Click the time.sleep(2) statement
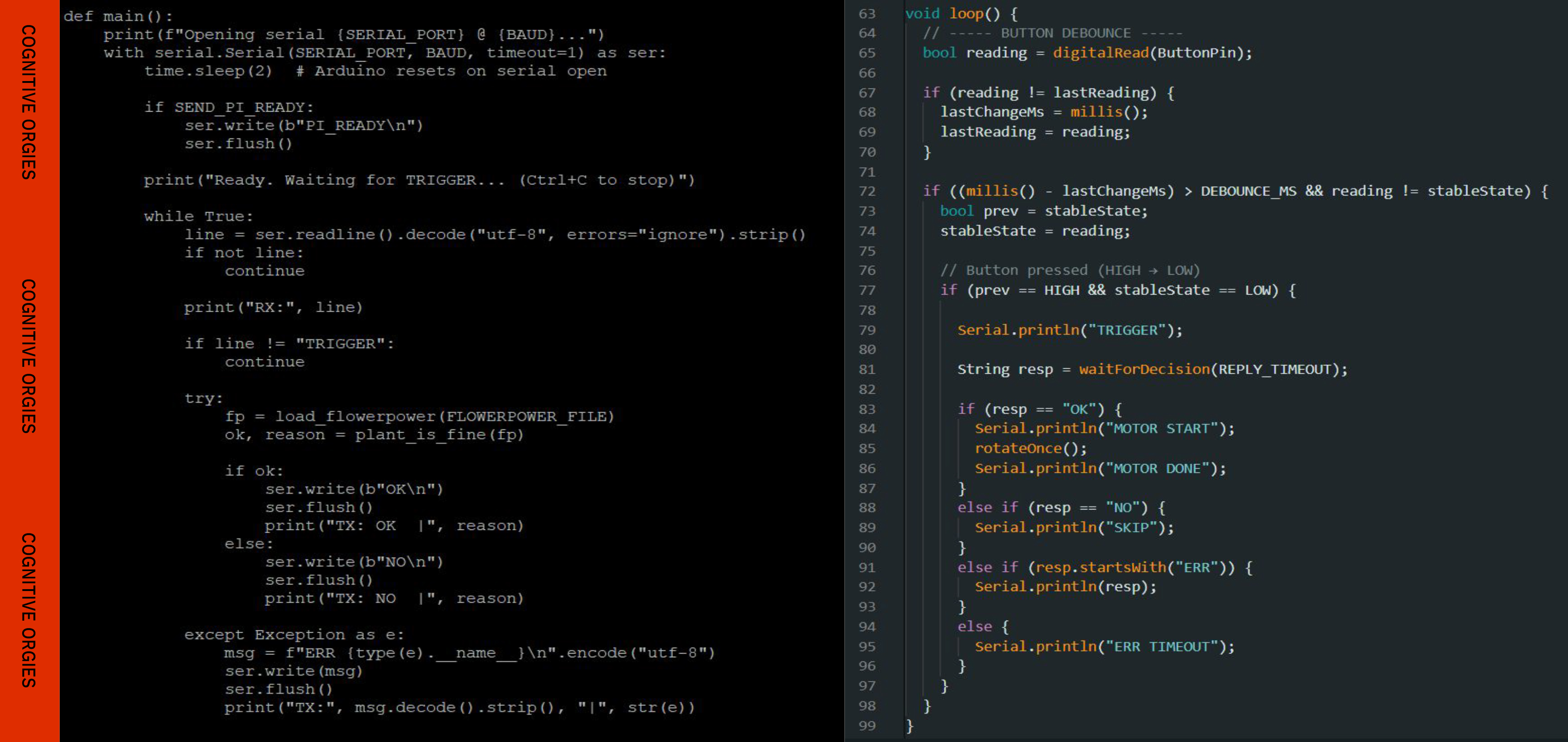1568x742 pixels. pos(208,71)
